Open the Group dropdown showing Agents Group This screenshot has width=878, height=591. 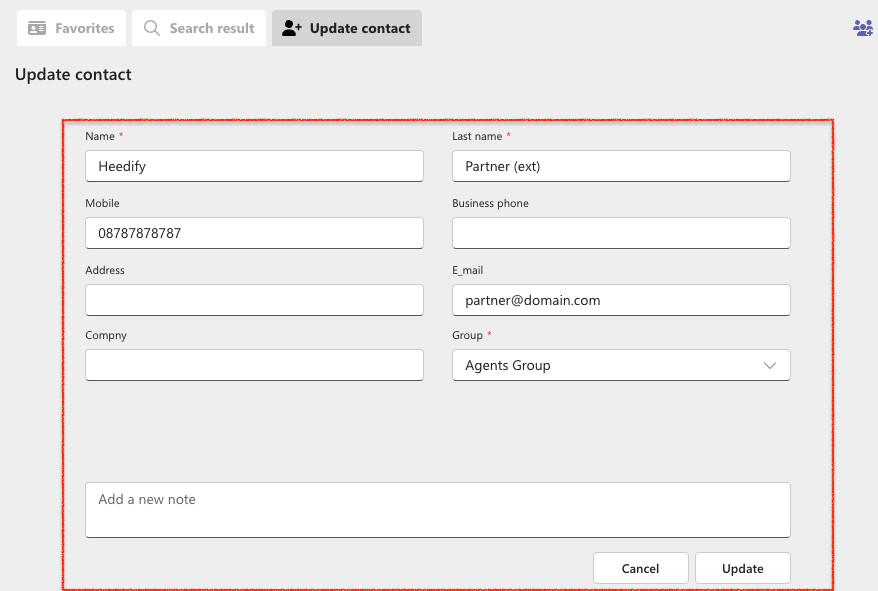621,365
